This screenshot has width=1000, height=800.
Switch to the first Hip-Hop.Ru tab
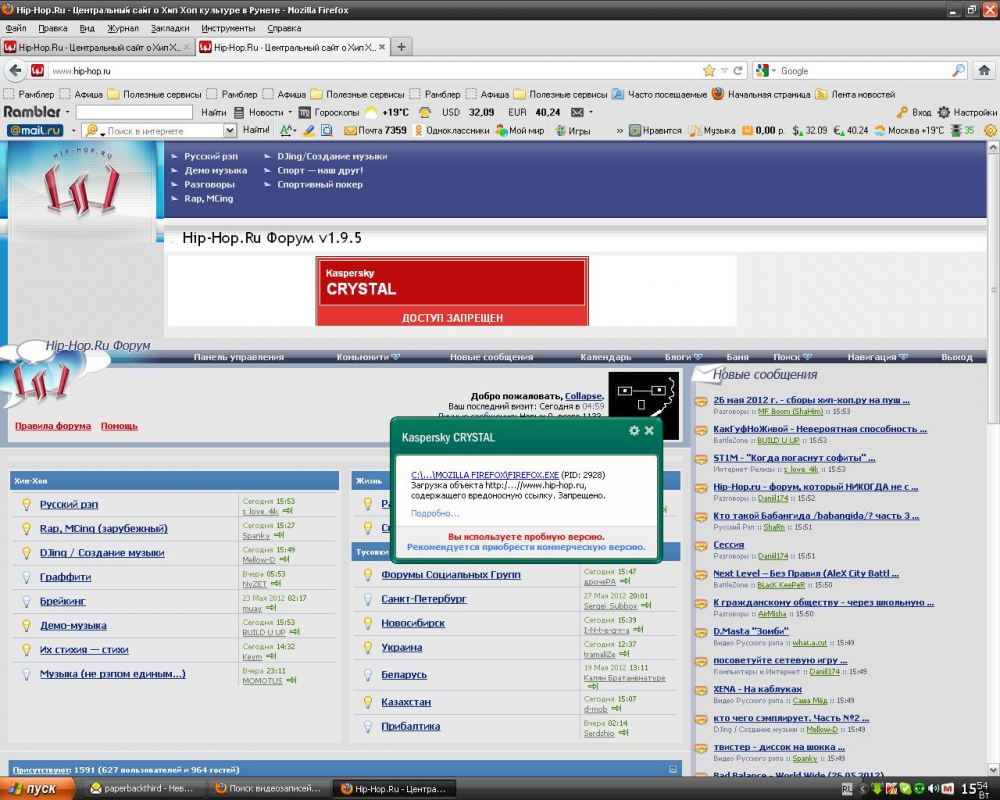98,47
